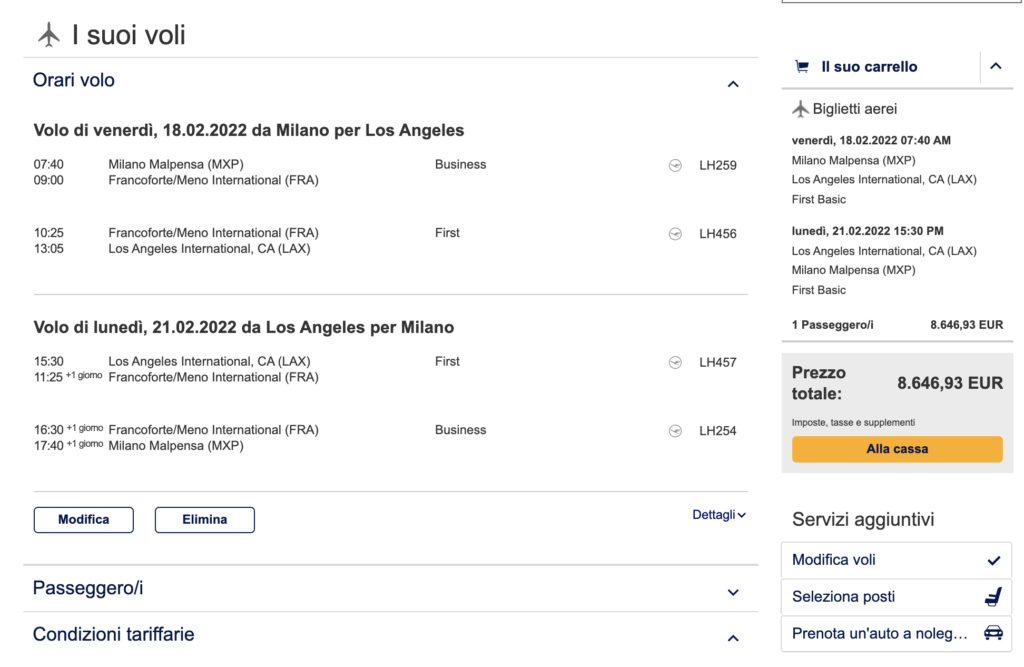Image resolution: width=1024 pixels, height=667 pixels.
Task: Click the shopping cart icon in Il suo carrello
Action: click(802, 67)
